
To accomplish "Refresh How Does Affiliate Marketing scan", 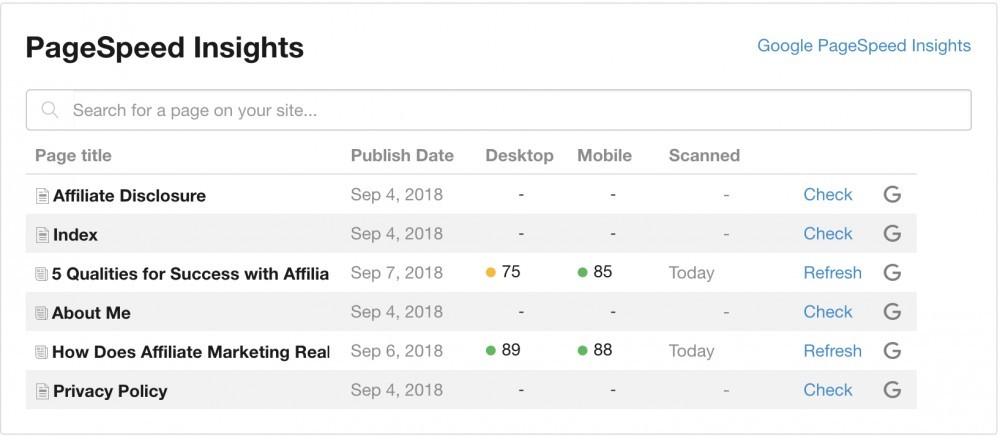I will 832,351.
